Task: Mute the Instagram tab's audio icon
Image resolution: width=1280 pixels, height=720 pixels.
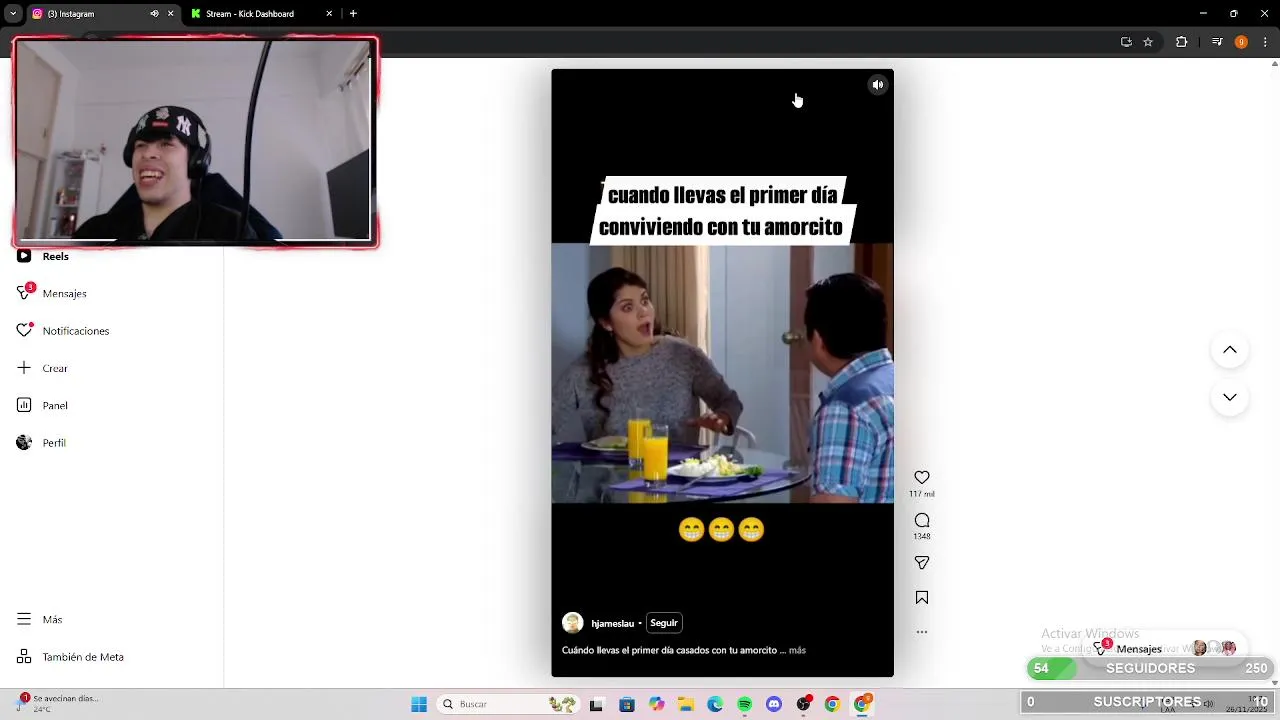Action: click(154, 14)
